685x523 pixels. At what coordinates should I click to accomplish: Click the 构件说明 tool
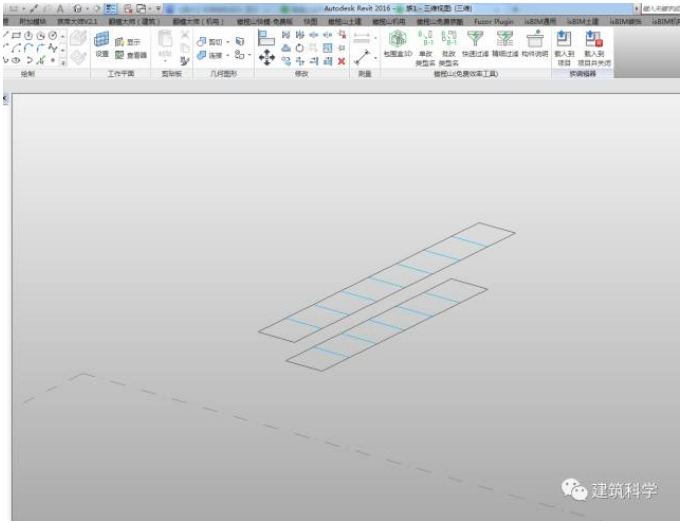pyautogui.click(x=535, y=44)
